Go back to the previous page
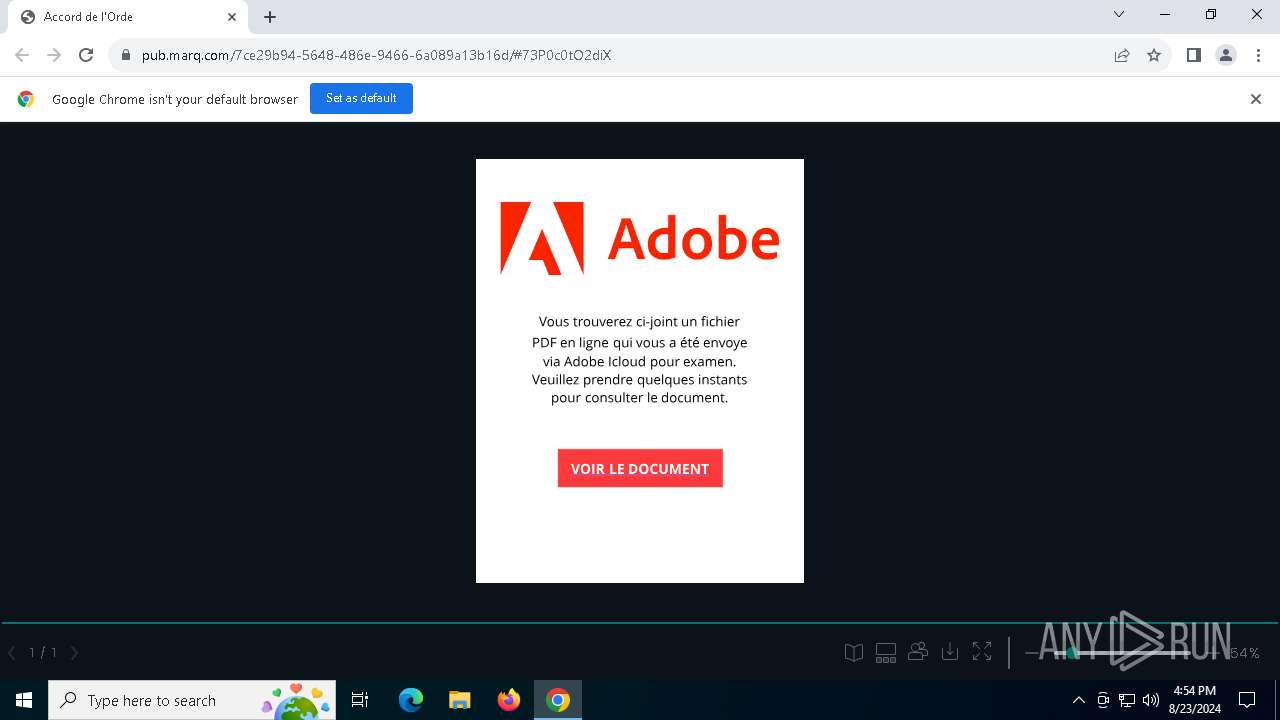The image size is (1280, 720). coord(22,55)
